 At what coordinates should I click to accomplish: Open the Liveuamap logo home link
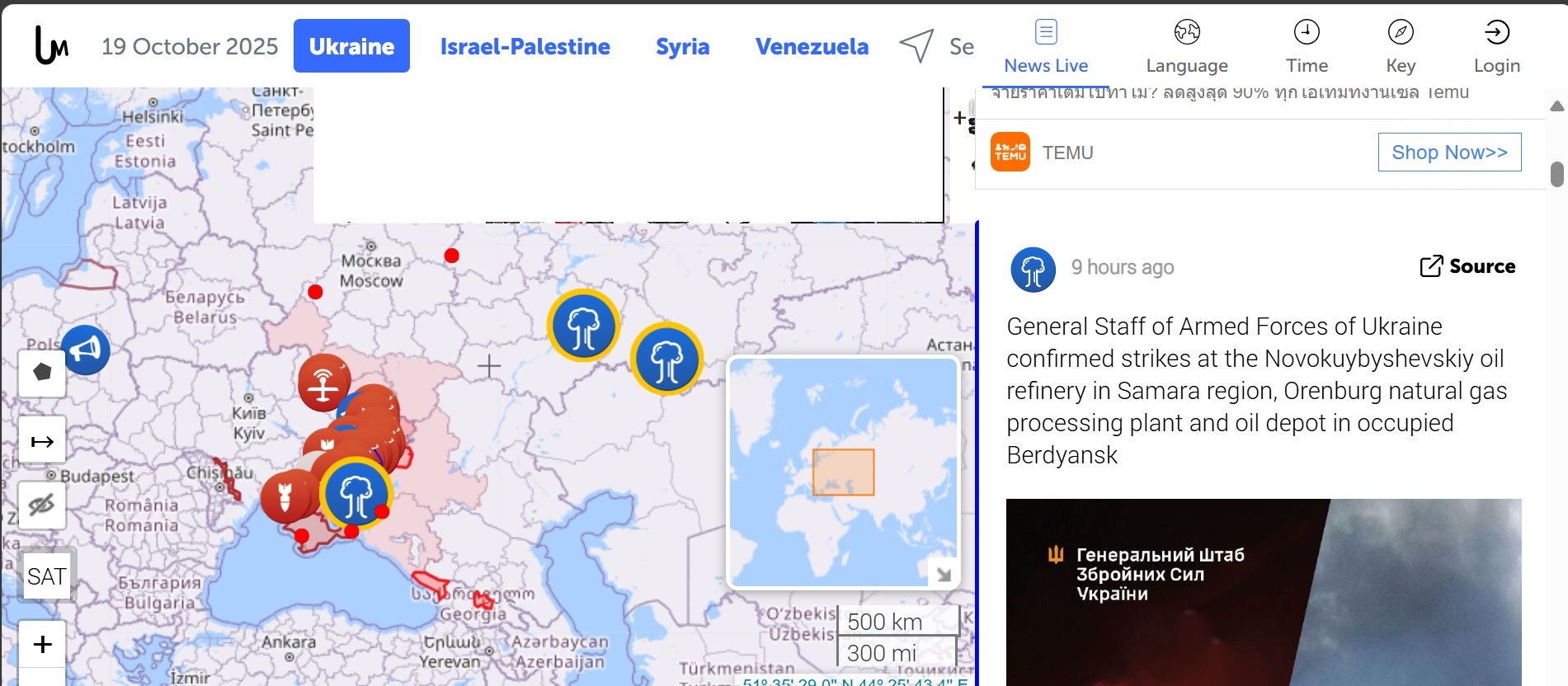point(51,45)
